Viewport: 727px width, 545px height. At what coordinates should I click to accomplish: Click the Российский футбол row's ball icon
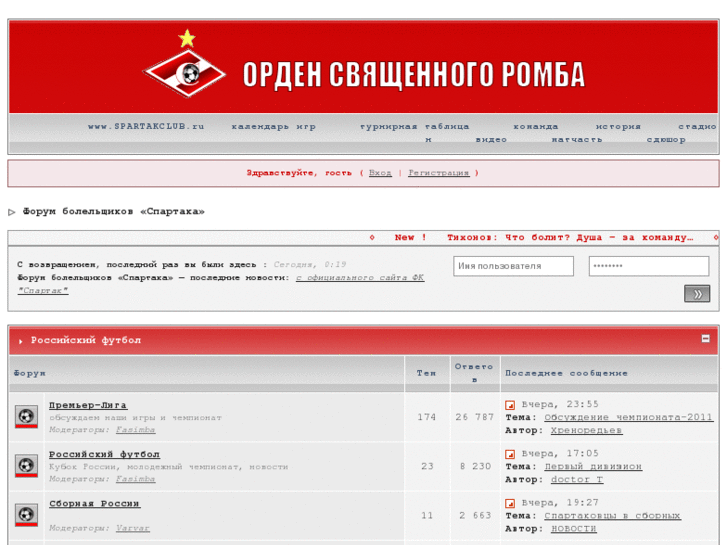[x=26, y=465]
